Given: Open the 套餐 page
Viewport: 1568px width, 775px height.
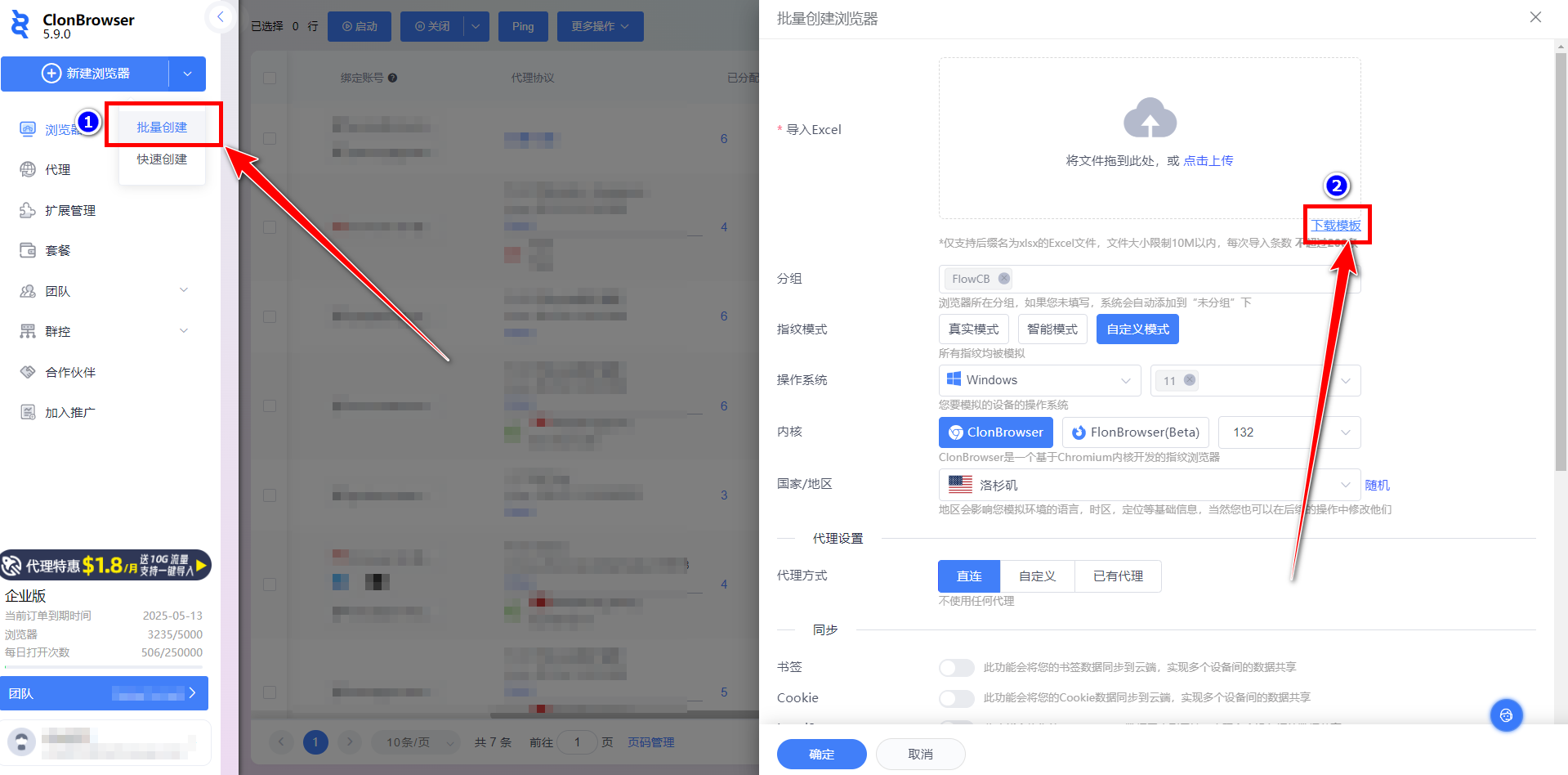Looking at the screenshot, I should (46, 250).
